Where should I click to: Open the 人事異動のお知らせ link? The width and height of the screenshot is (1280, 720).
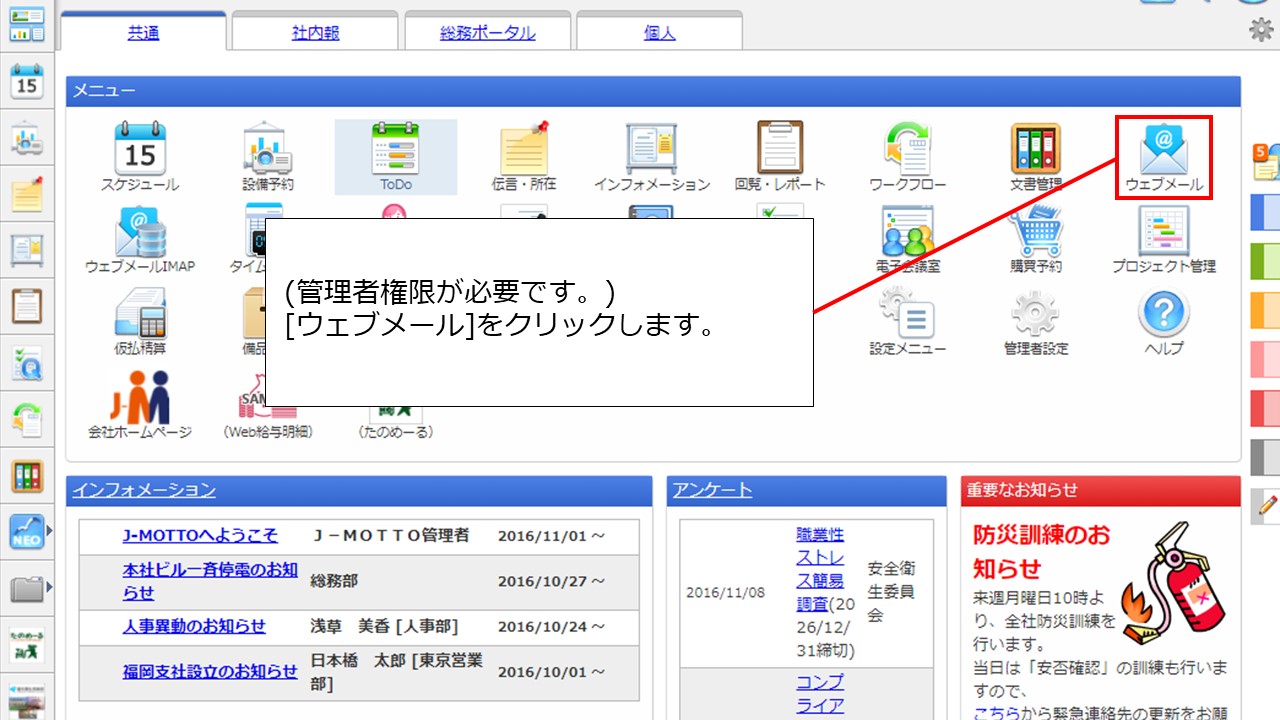194,626
